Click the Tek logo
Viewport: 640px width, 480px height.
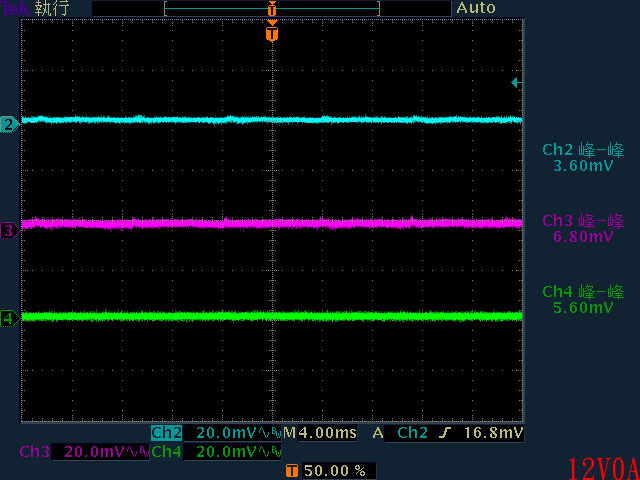point(15,9)
